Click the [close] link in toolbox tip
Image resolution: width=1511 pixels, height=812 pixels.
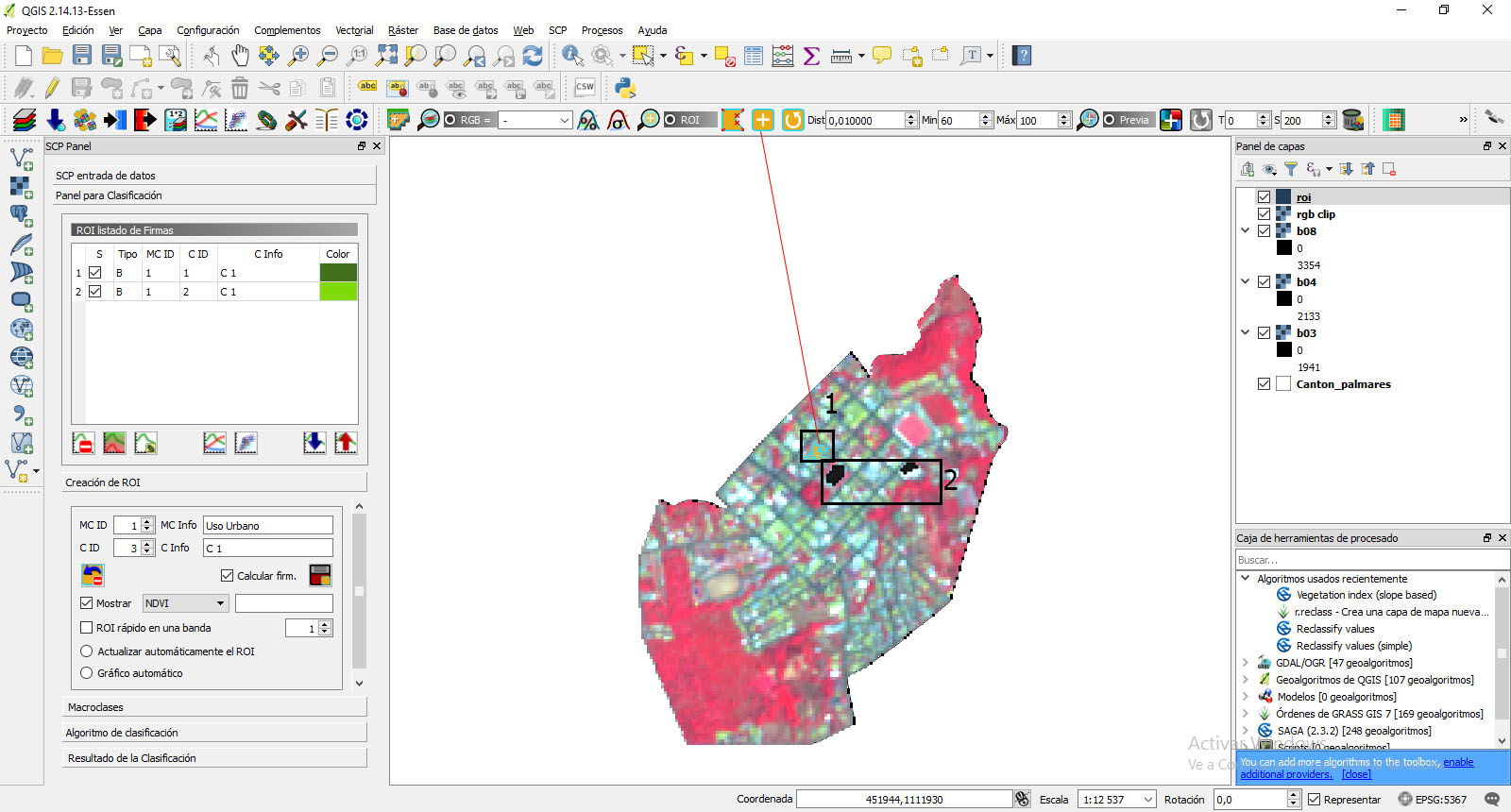tap(1356, 774)
